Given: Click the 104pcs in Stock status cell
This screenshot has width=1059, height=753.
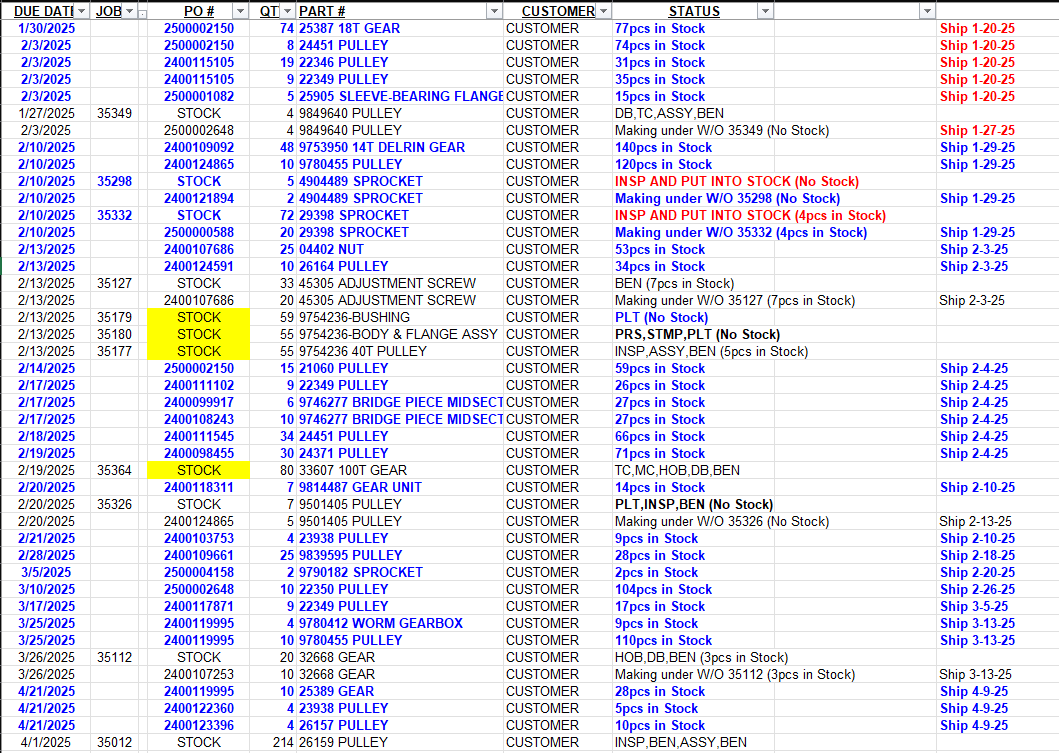Looking at the screenshot, I should [692, 590].
